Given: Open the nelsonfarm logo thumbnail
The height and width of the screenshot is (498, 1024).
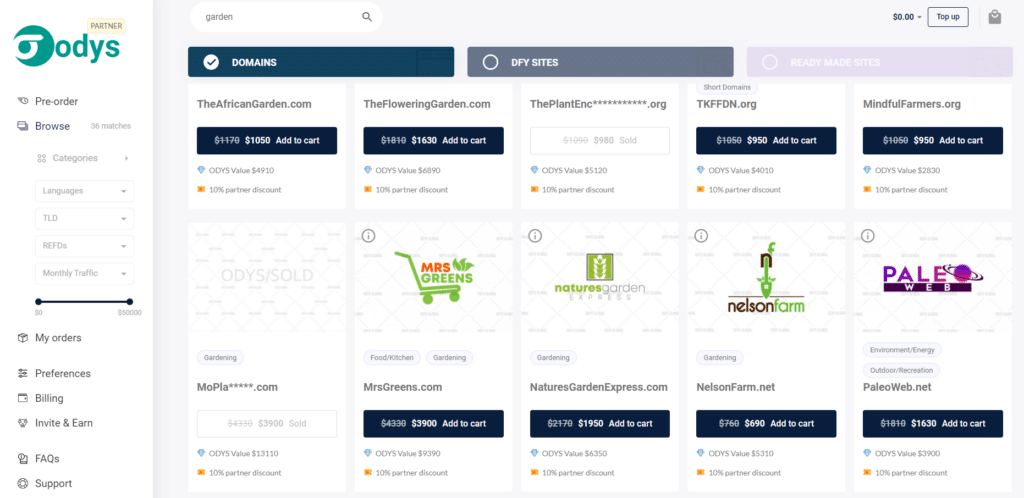Looking at the screenshot, I should [x=766, y=277].
